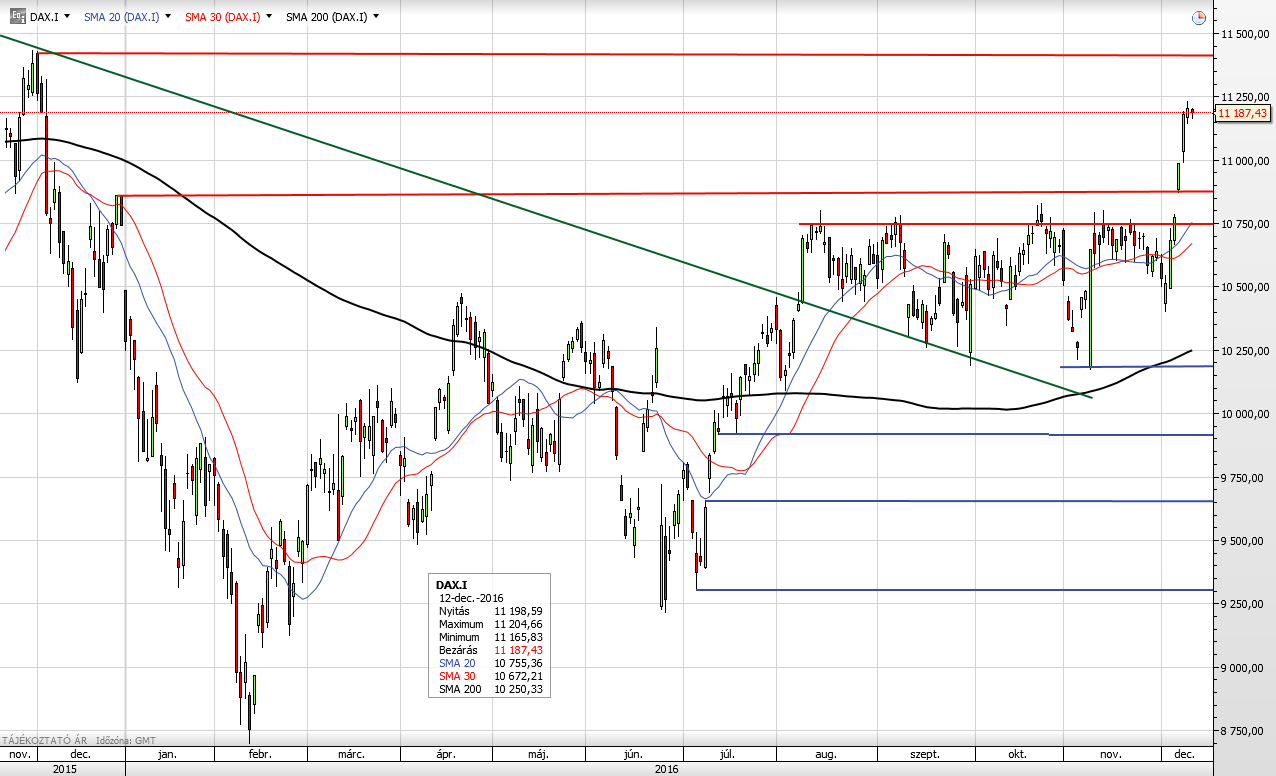Screen dimensions: 1276x776
Task: Click the 9 250,00 price axis label
Action: [x=1246, y=604]
